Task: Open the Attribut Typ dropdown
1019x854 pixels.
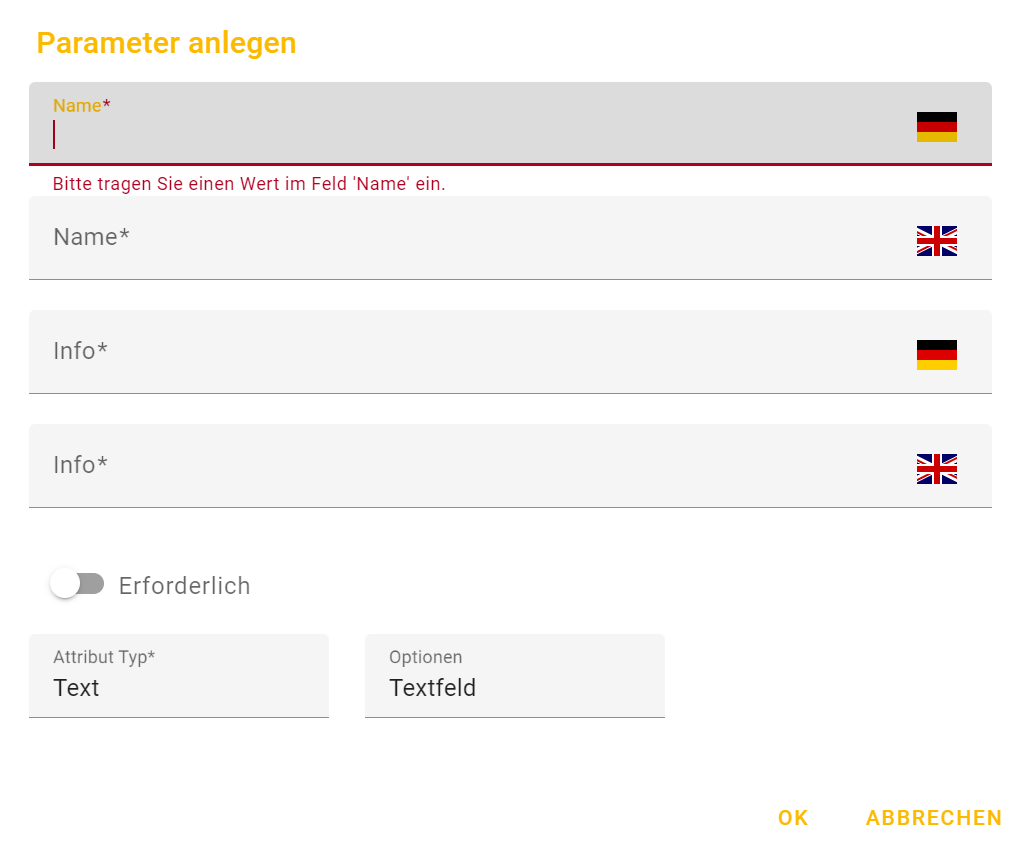Action: (178, 676)
